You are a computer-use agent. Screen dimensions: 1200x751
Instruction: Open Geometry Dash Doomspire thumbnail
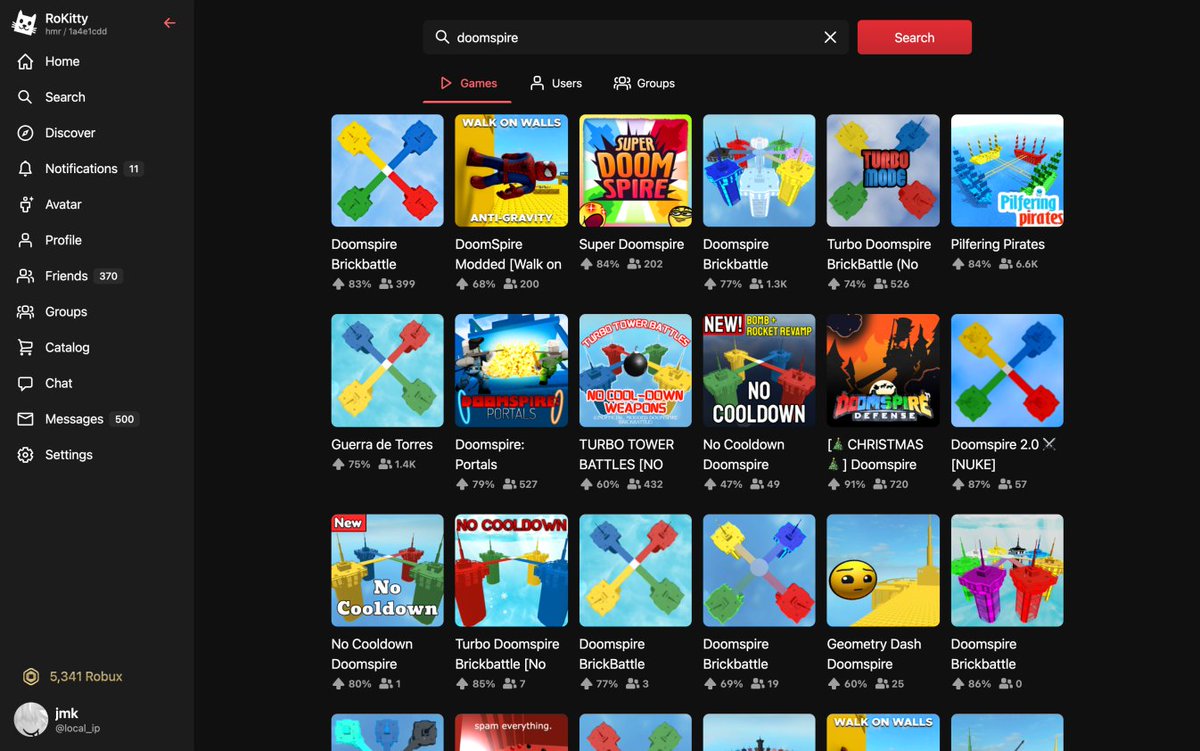click(883, 571)
